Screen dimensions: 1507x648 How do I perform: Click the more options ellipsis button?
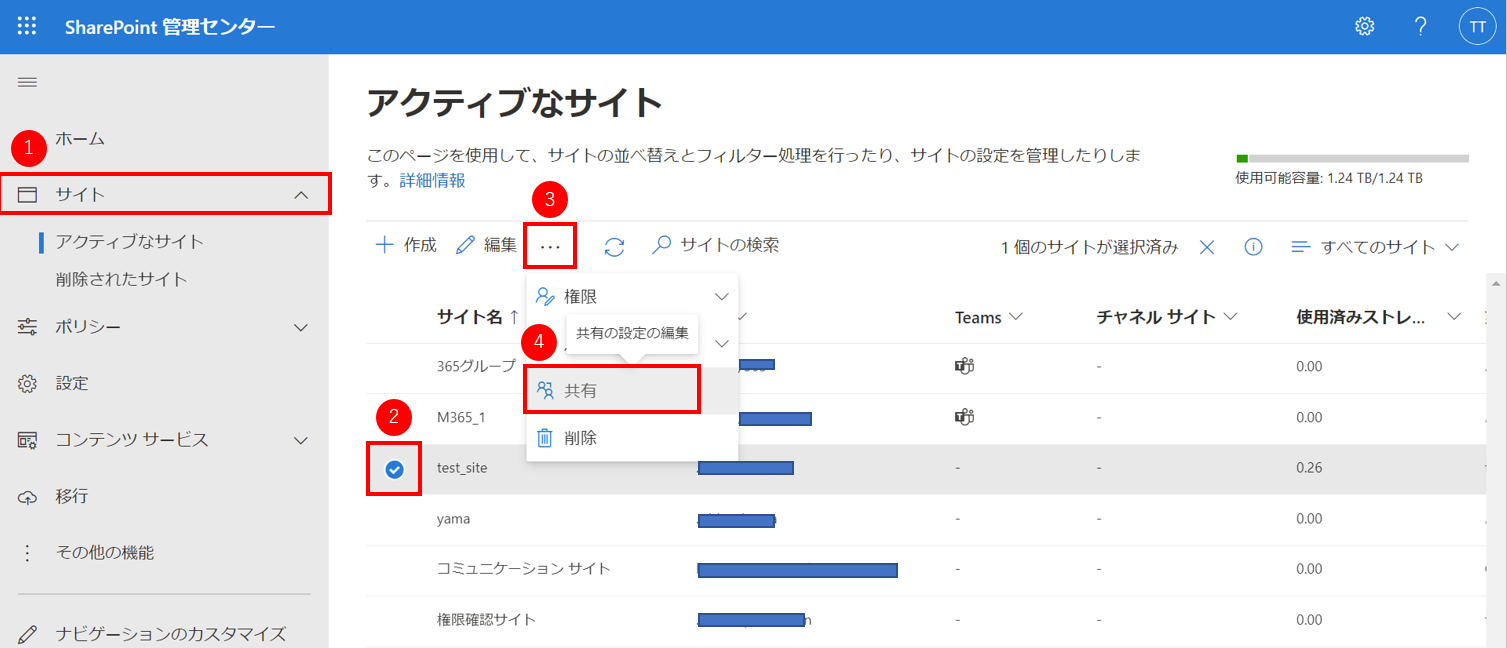point(550,246)
